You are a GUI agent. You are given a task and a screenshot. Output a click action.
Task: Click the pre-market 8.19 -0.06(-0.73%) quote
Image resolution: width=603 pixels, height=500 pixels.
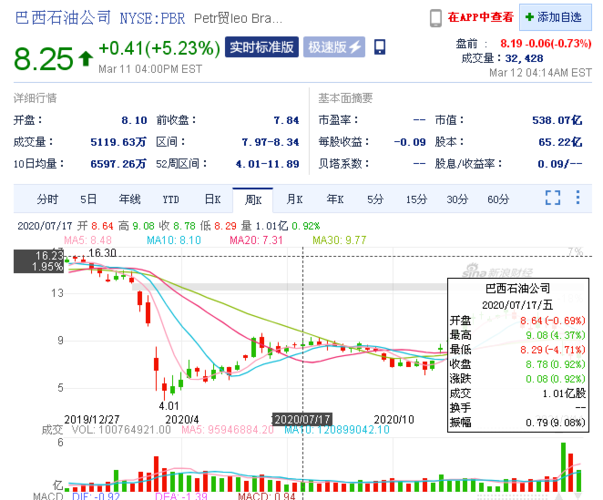pyautogui.click(x=546, y=43)
